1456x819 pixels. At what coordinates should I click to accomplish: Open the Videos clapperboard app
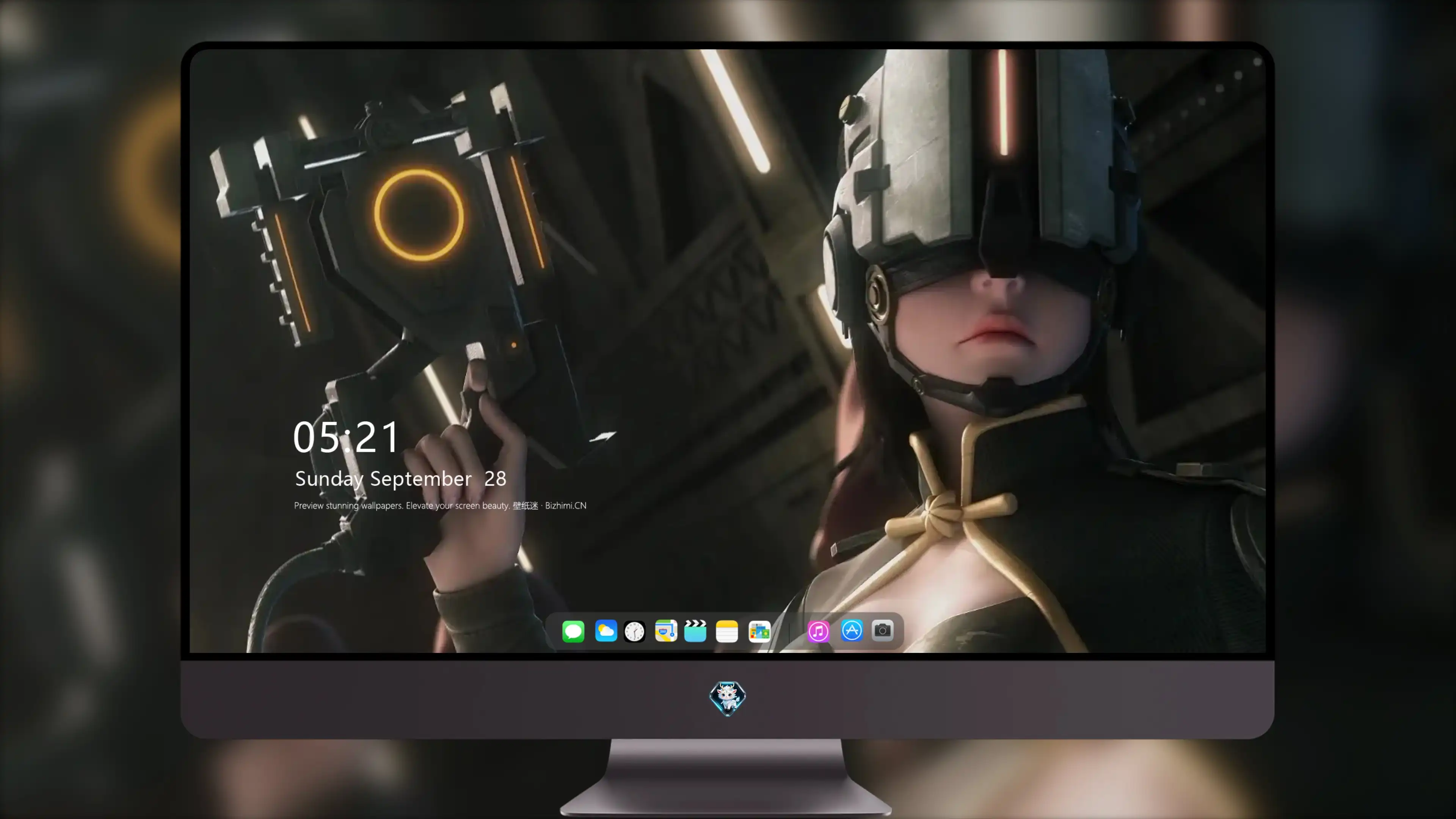pos(695,631)
